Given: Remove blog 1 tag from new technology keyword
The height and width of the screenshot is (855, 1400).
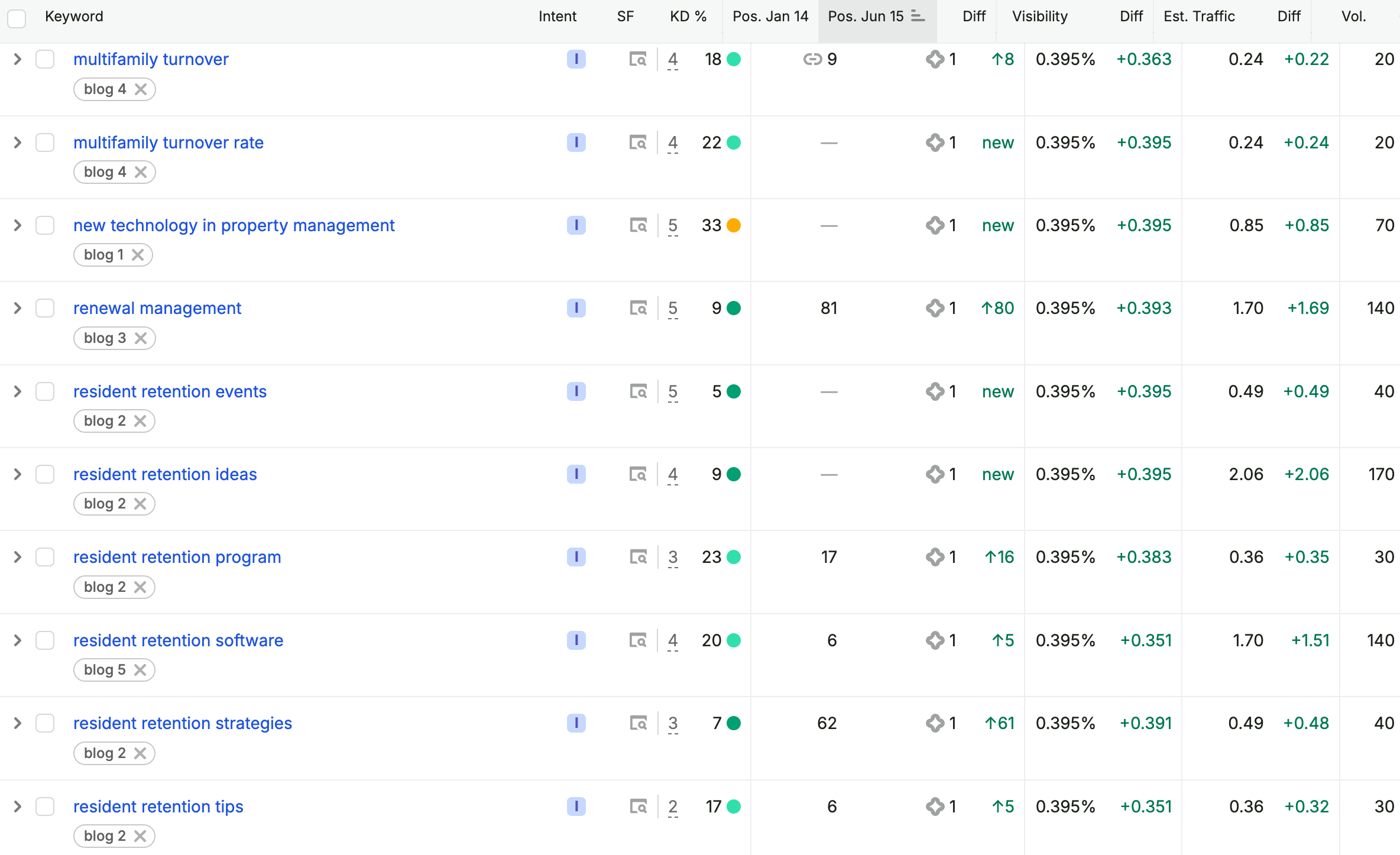Looking at the screenshot, I should click(138, 255).
